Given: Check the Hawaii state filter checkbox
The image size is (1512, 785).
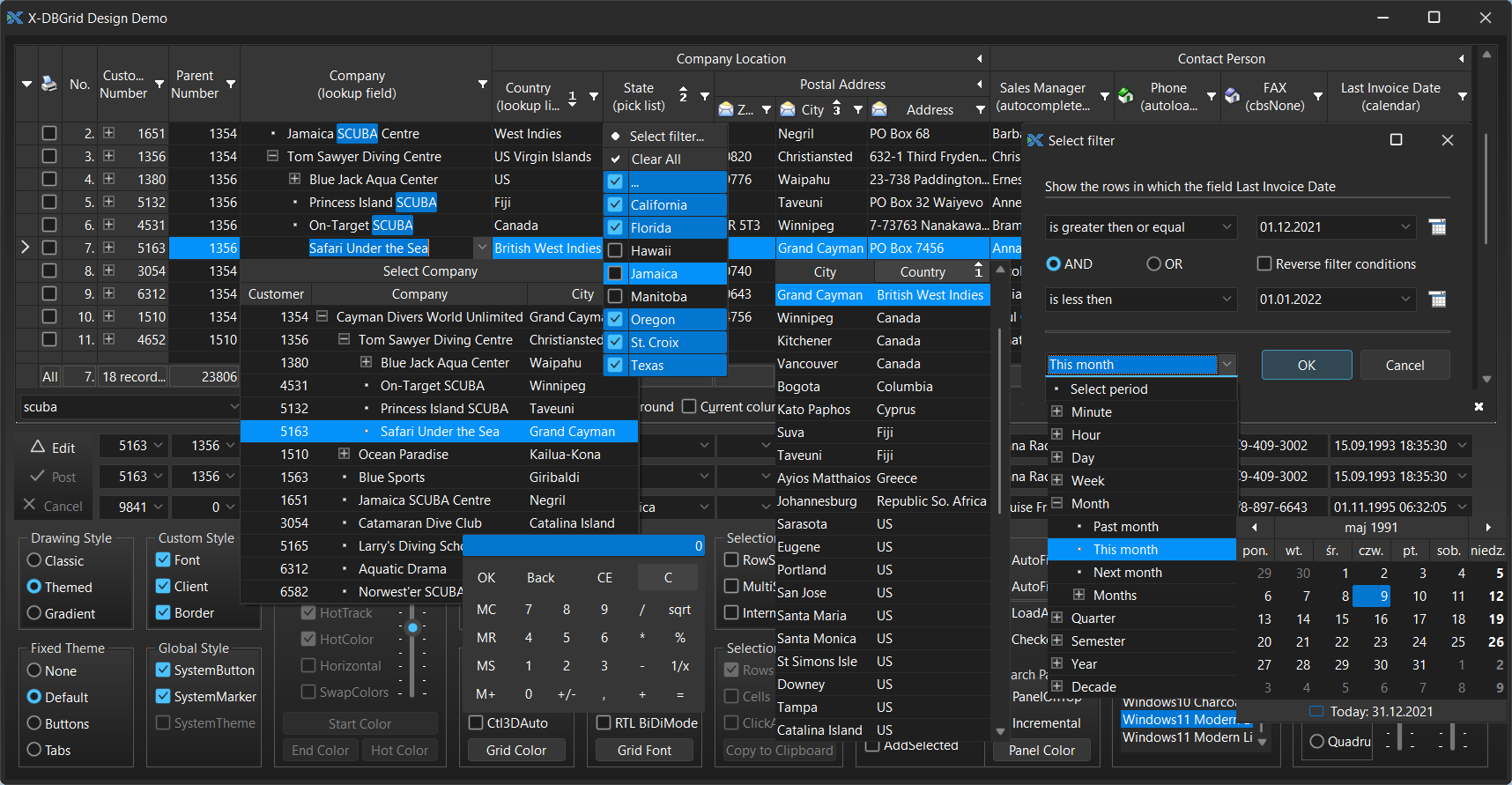Looking at the screenshot, I should click(x=616, y=251).
